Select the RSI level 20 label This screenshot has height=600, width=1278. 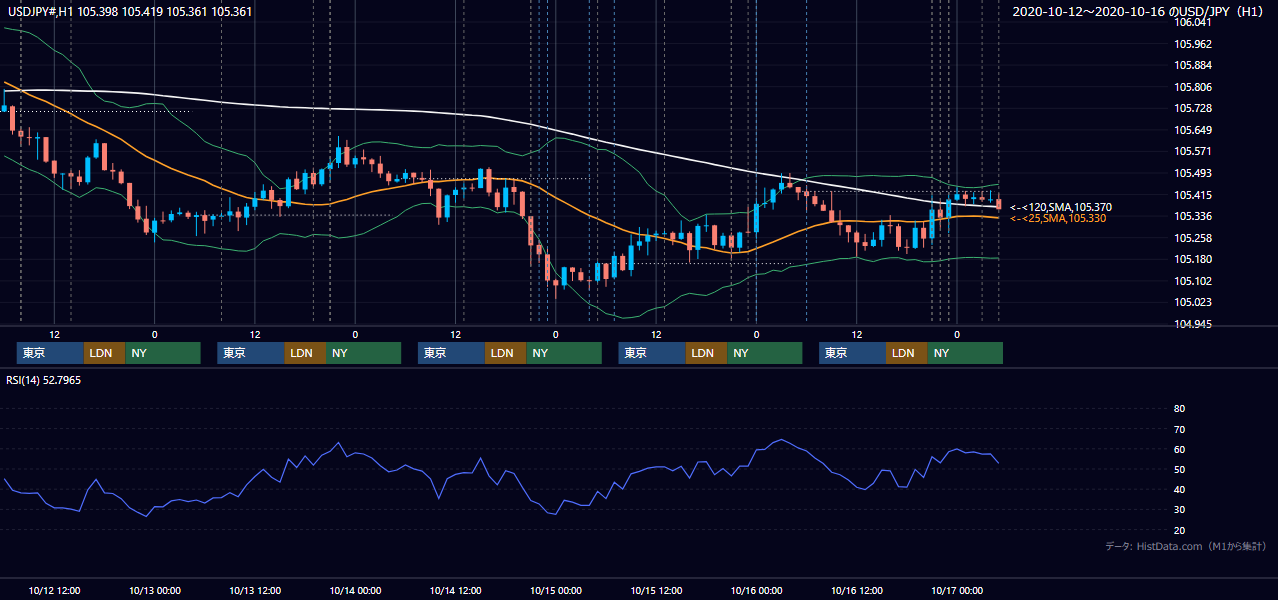(x=1179, y=530)
